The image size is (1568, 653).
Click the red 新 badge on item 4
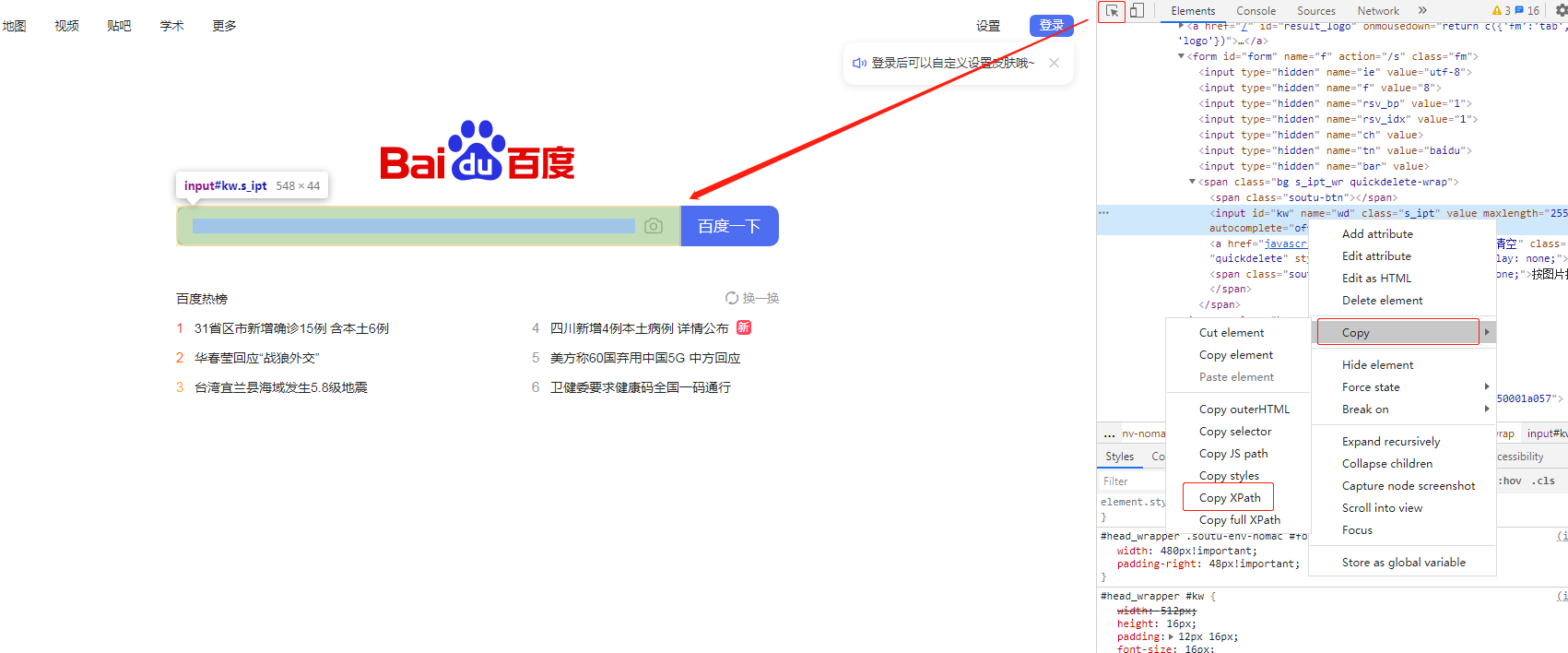click(744, 327)
